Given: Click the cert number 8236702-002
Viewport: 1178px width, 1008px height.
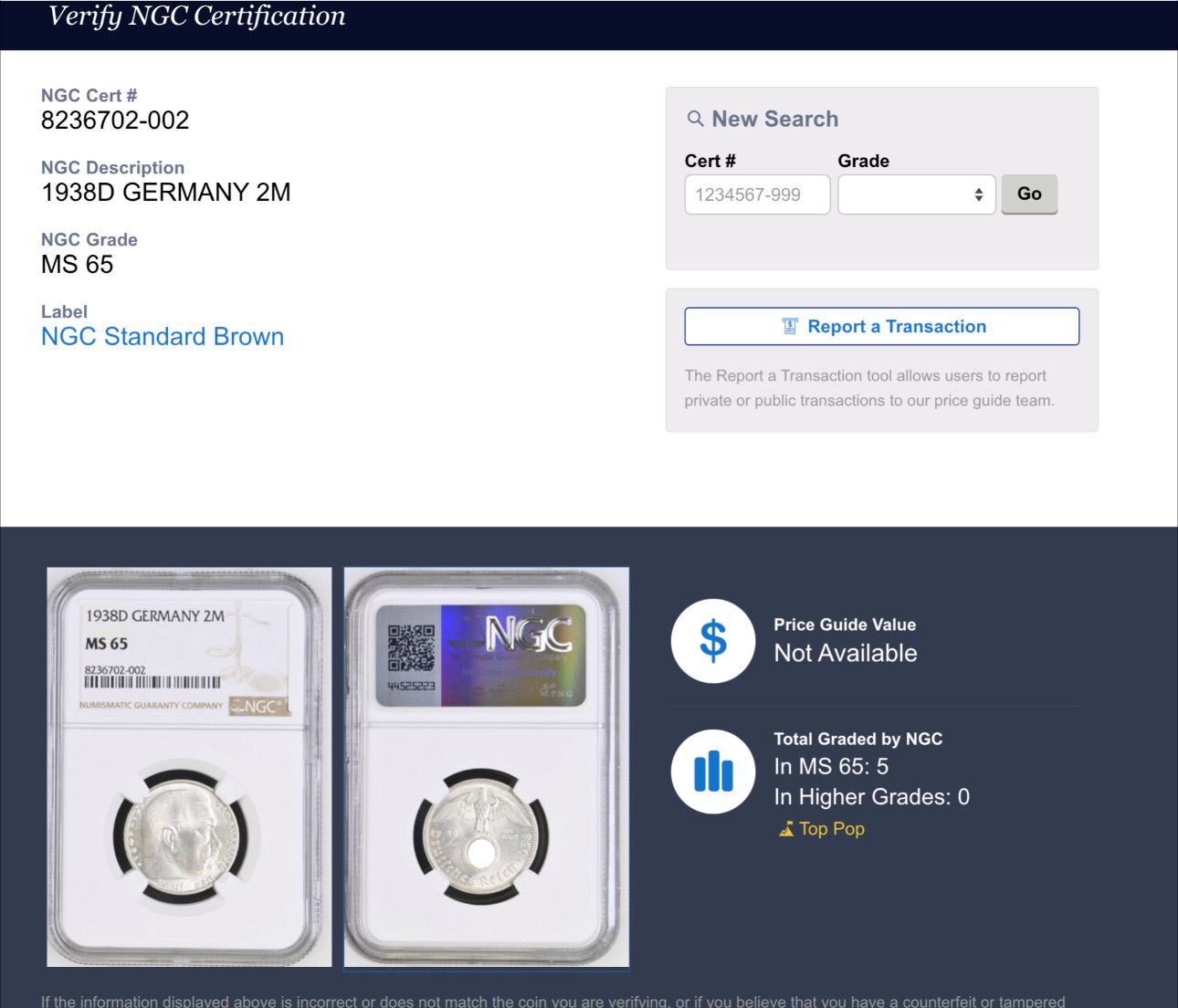Looking at the screenshot, I should point(115,121).
